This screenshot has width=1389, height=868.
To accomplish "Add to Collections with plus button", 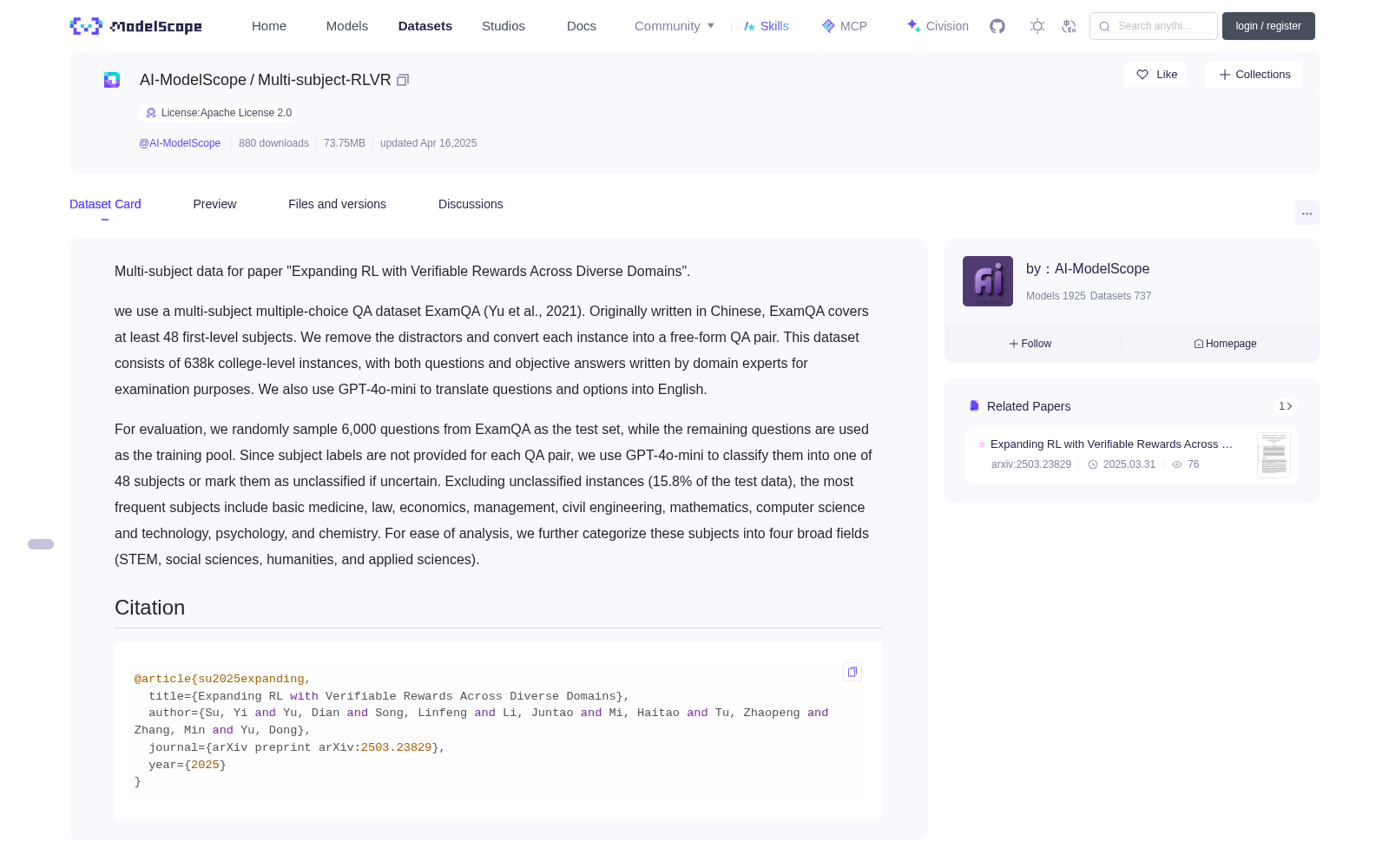I will point(1254,75).
